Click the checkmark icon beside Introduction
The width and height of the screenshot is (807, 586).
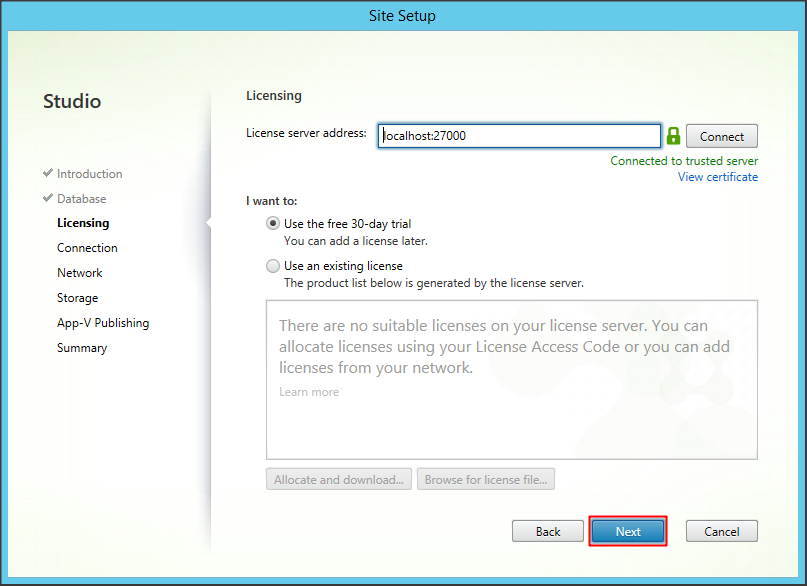click(x=48, y=174)
